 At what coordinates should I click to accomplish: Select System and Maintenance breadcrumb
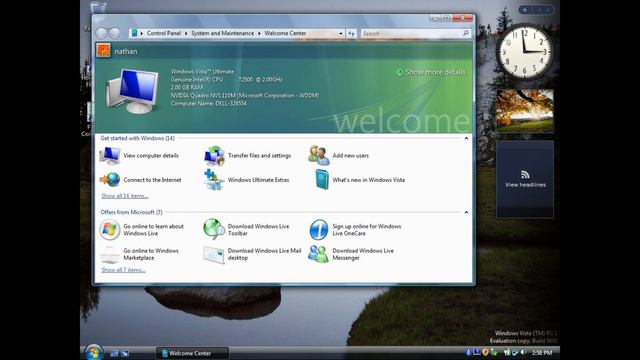pyautogui.click(x=222, y=33)
